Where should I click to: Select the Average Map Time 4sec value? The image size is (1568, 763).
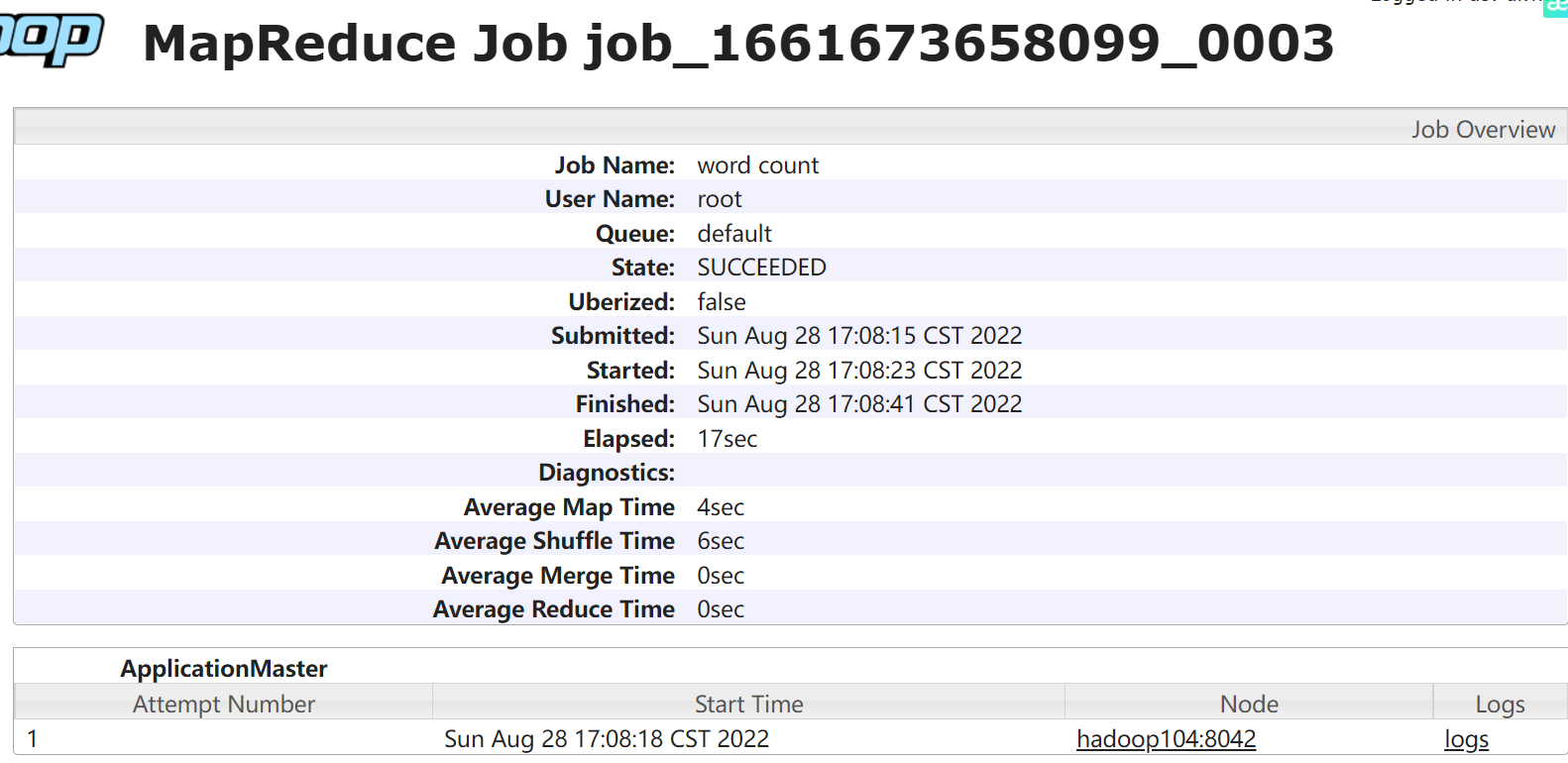click(x=721, y=507)
